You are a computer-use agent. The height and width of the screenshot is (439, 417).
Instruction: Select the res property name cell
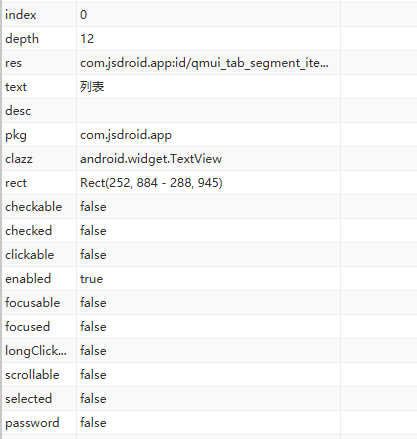pos(39,63)
